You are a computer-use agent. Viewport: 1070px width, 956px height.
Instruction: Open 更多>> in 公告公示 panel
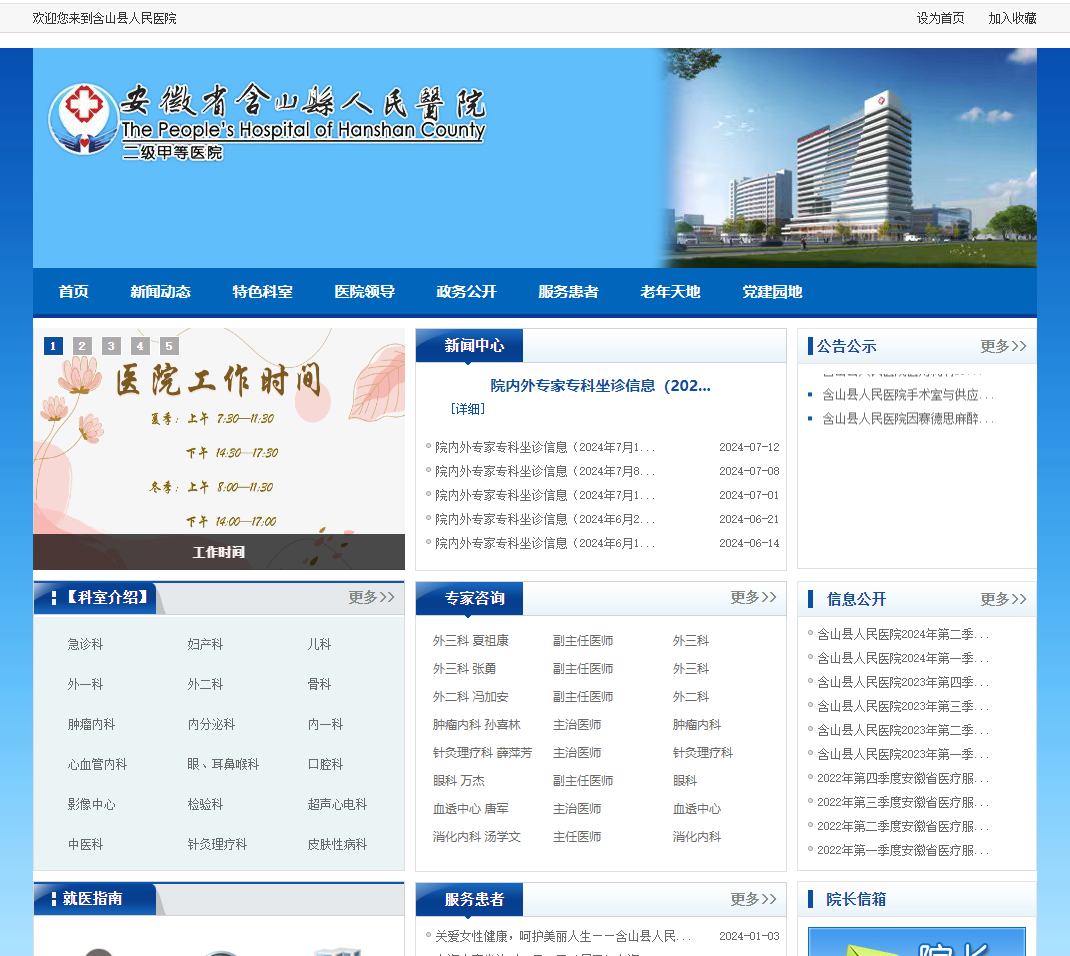[x=1003, y=346]
